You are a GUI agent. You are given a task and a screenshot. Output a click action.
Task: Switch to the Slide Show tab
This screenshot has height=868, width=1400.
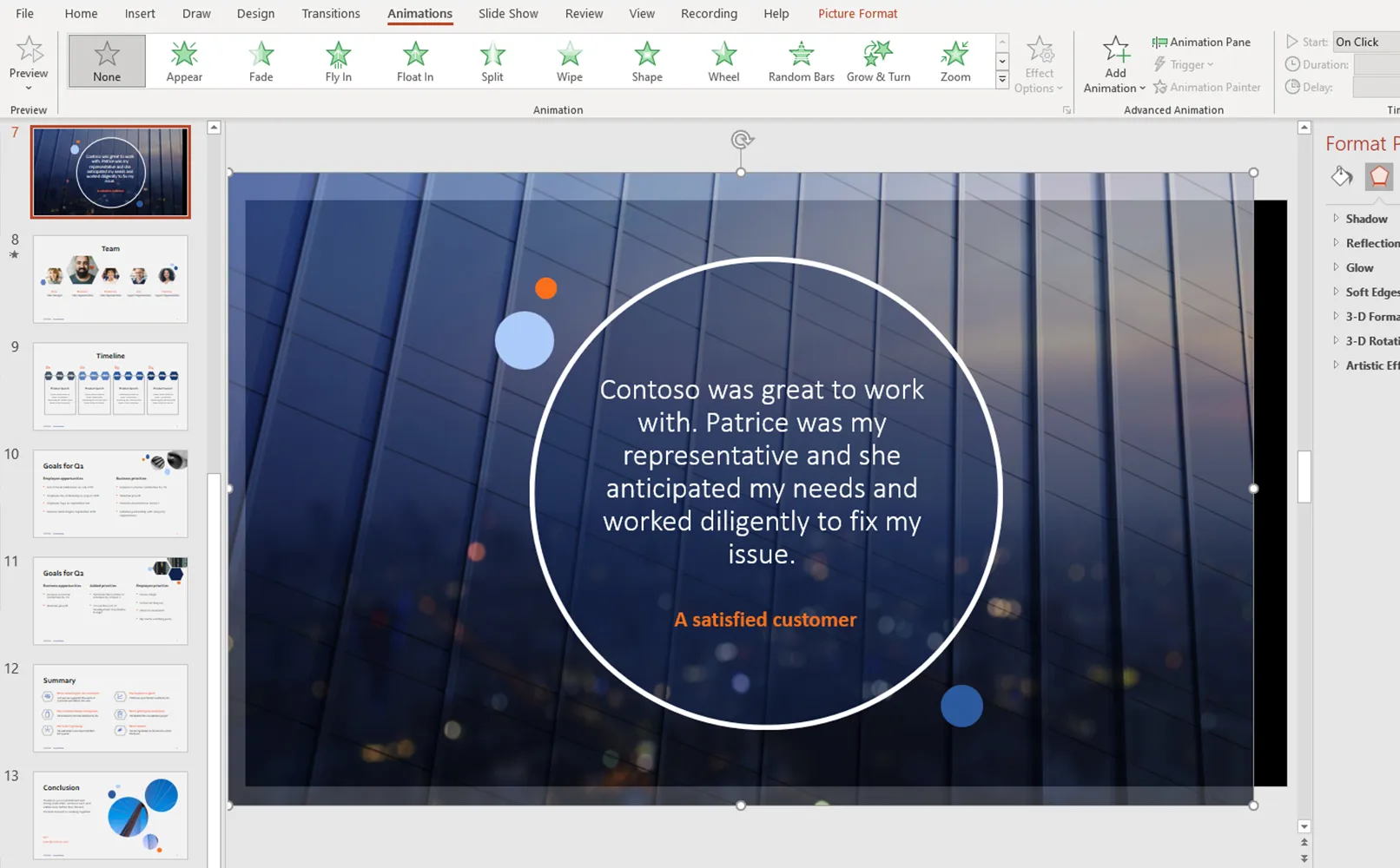coord(508,13)
